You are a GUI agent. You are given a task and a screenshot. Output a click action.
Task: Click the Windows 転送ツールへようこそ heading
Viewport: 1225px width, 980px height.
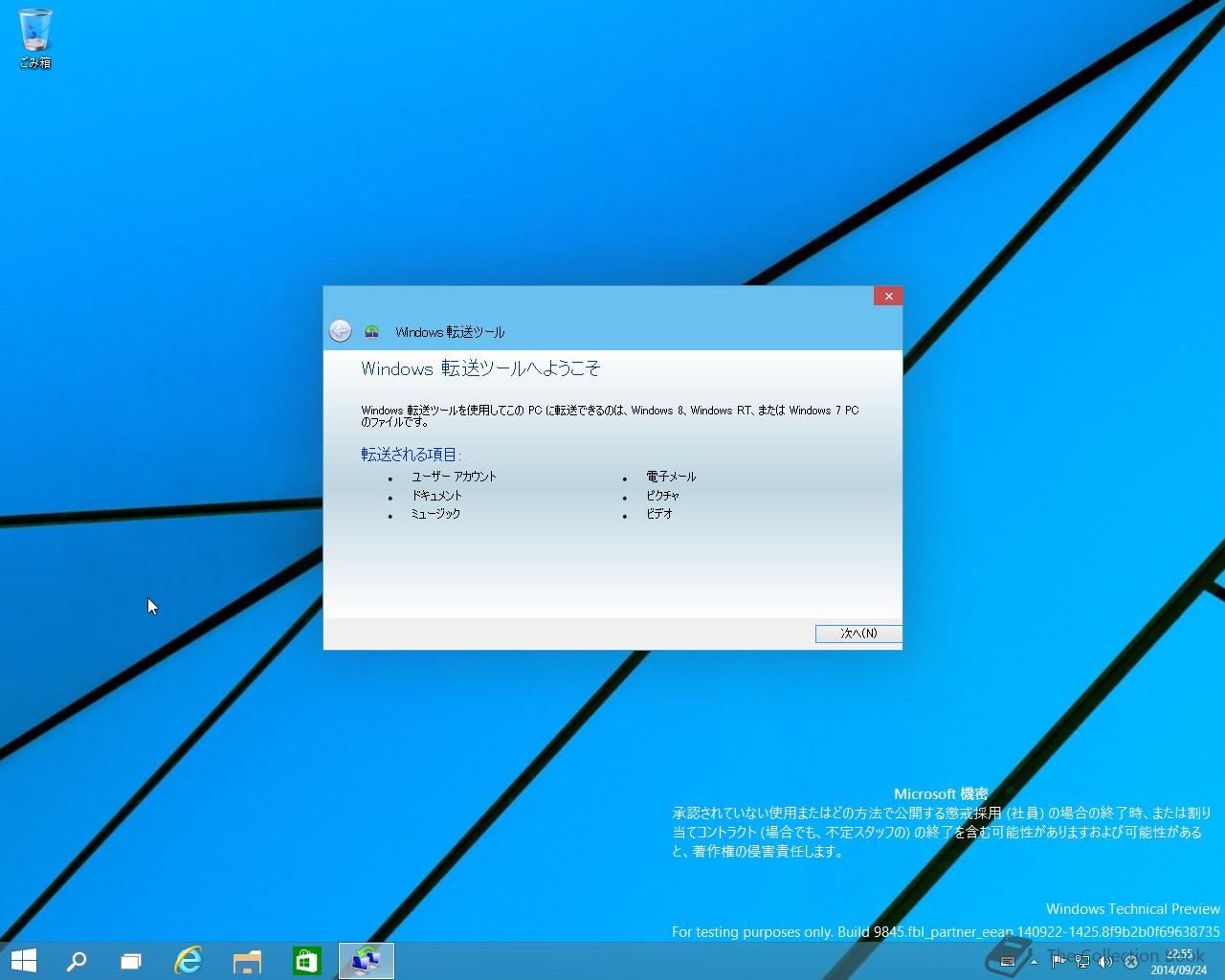pyautogui.click(x=480, y=368)
